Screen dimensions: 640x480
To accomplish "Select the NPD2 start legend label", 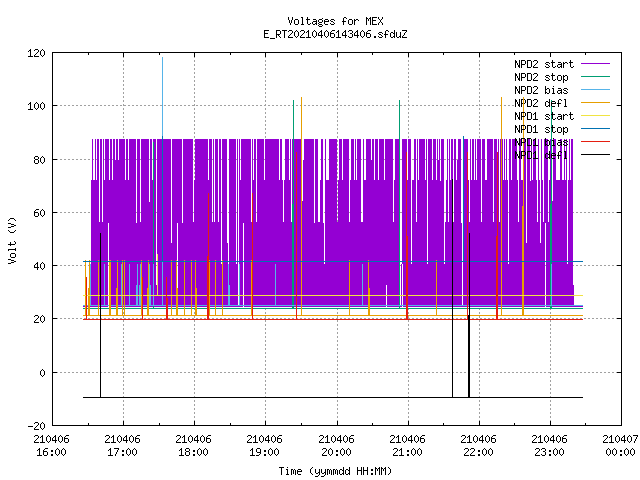I will [544, 64].
